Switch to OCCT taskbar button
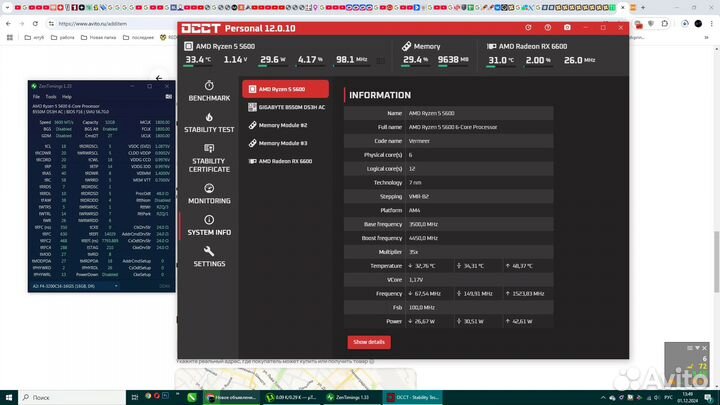The image size is (720, 405). point(412,397)
